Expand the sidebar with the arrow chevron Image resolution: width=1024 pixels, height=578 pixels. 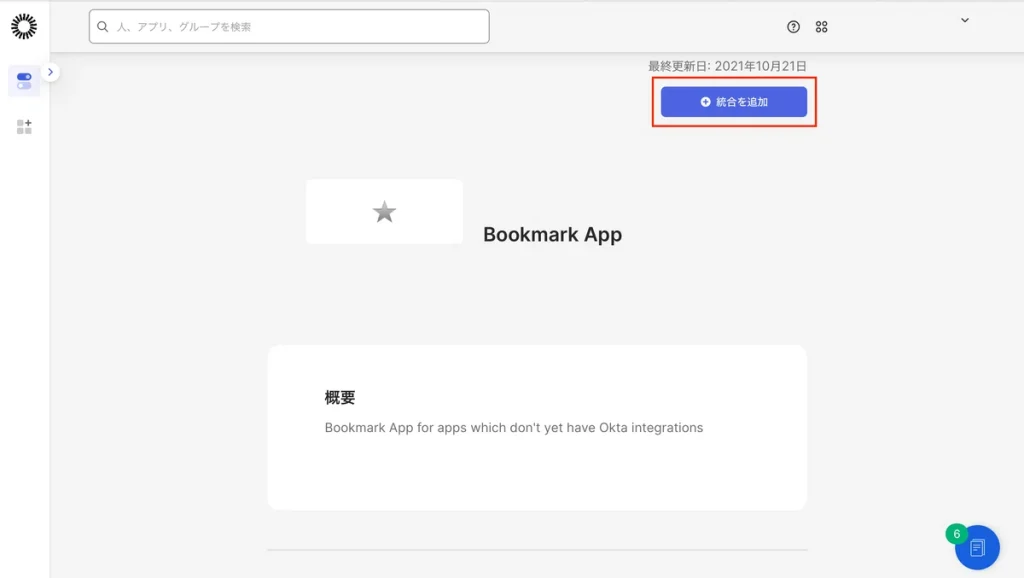point(51,72)
